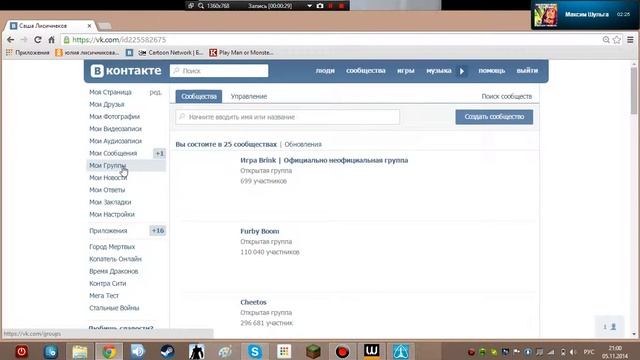Click the Chrome forward arrow
The height and width of the screenshot is (360, 640).
24,40
